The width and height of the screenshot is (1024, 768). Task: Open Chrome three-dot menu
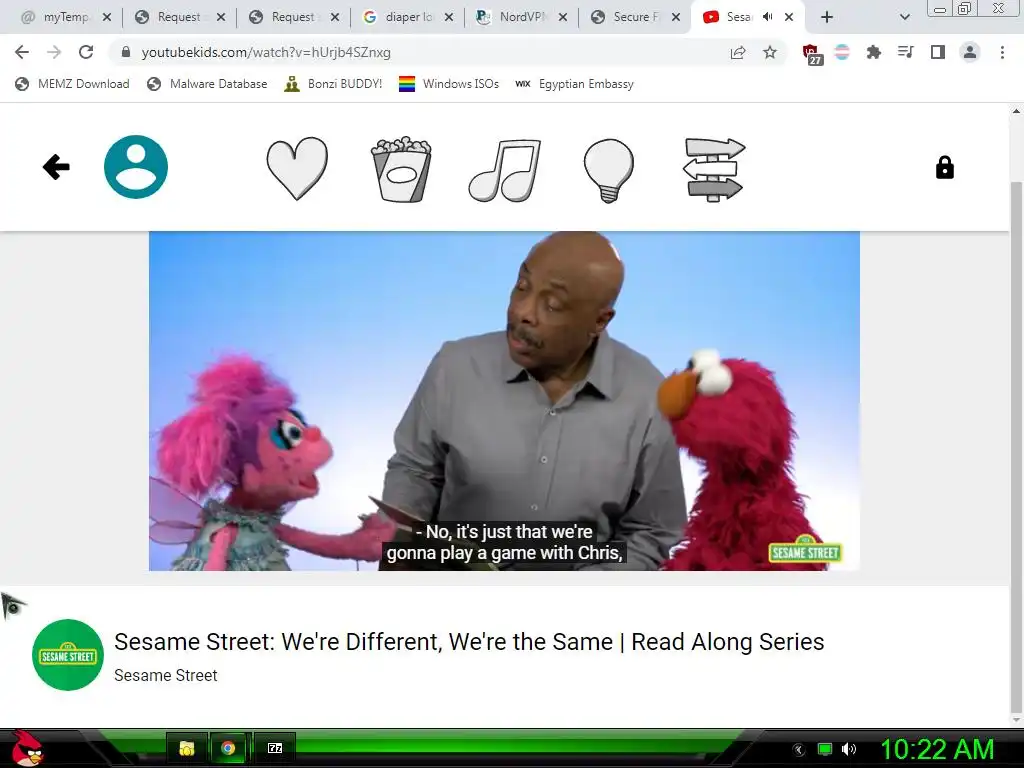1002,52
